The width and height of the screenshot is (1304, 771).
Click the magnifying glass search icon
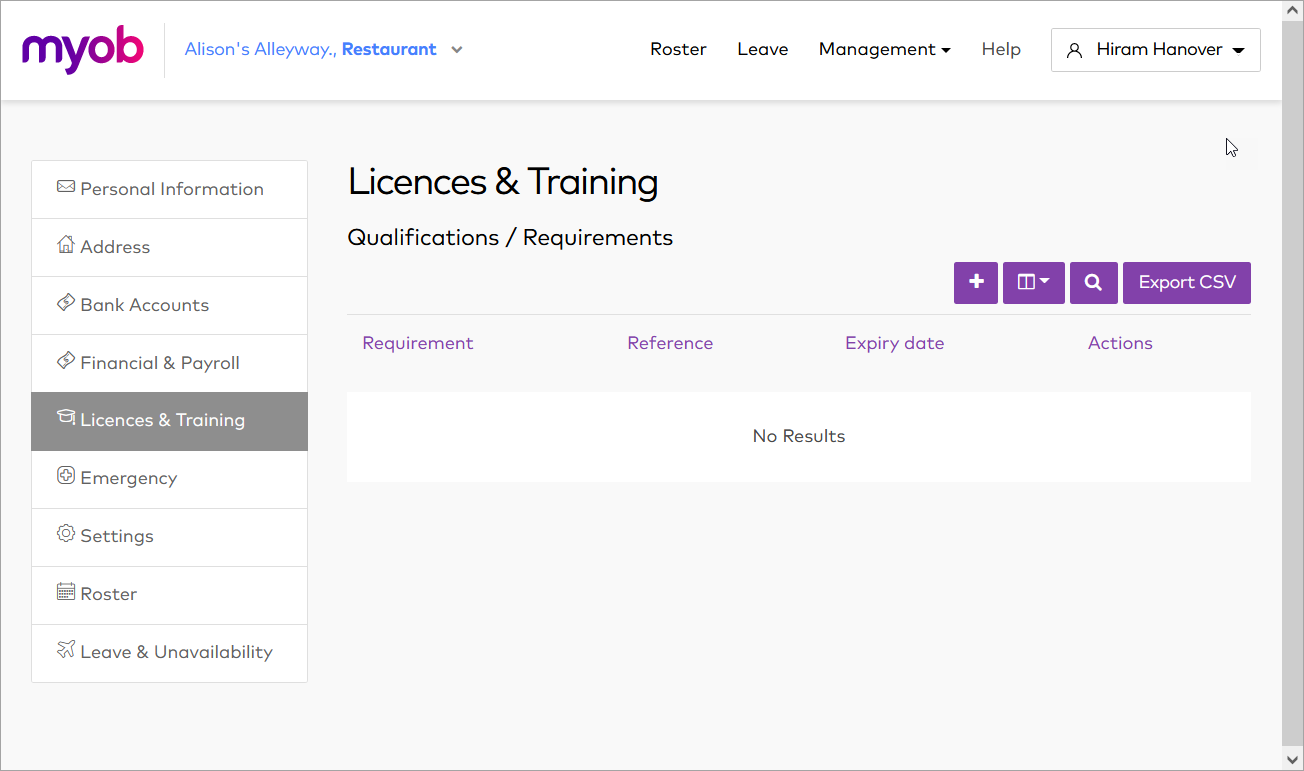1093,283
